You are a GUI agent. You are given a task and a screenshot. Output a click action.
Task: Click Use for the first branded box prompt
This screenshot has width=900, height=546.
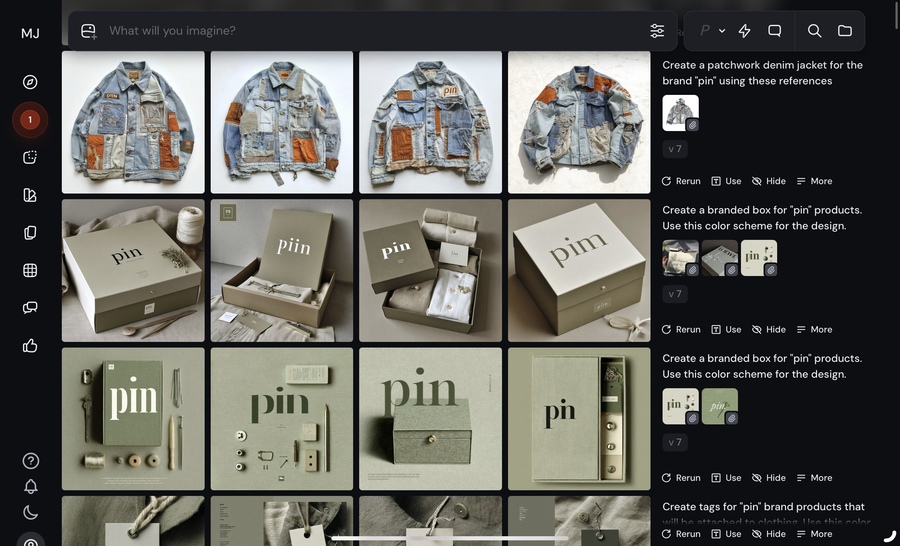pos(726,330)
